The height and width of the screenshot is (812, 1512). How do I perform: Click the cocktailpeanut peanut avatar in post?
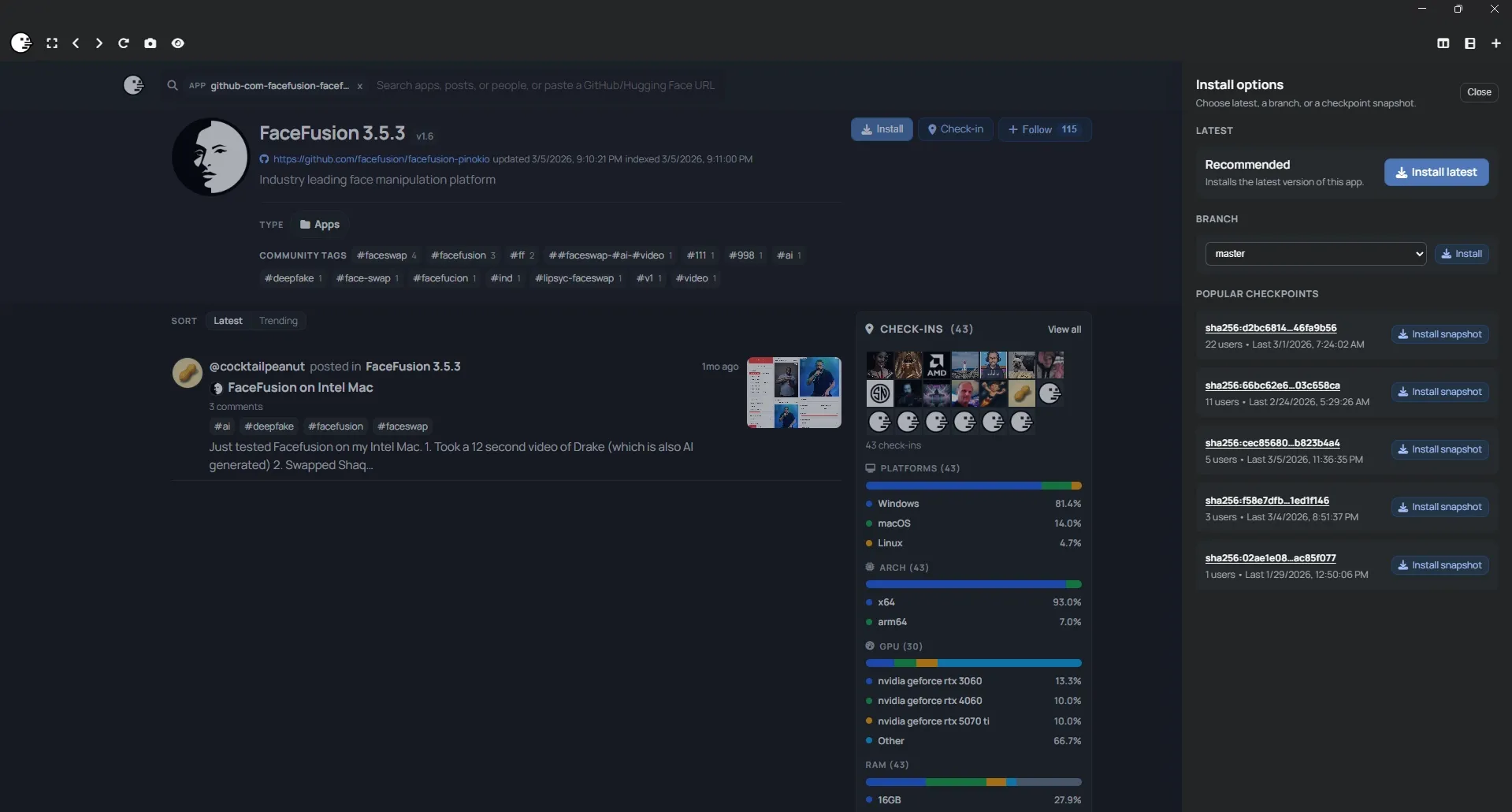(188, 373)
